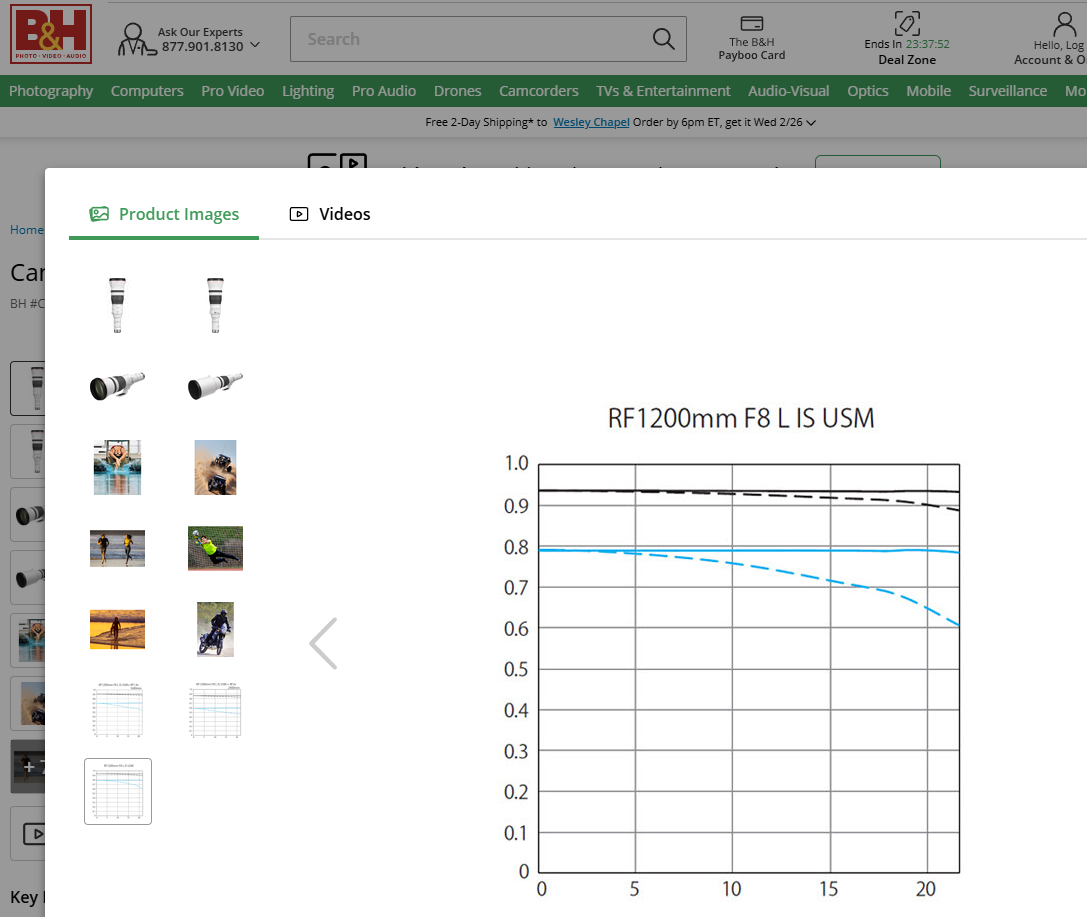The image size is (1087, 917).
Task: Select the swimmer sample photo thumbnail
Action: (117, 467)
